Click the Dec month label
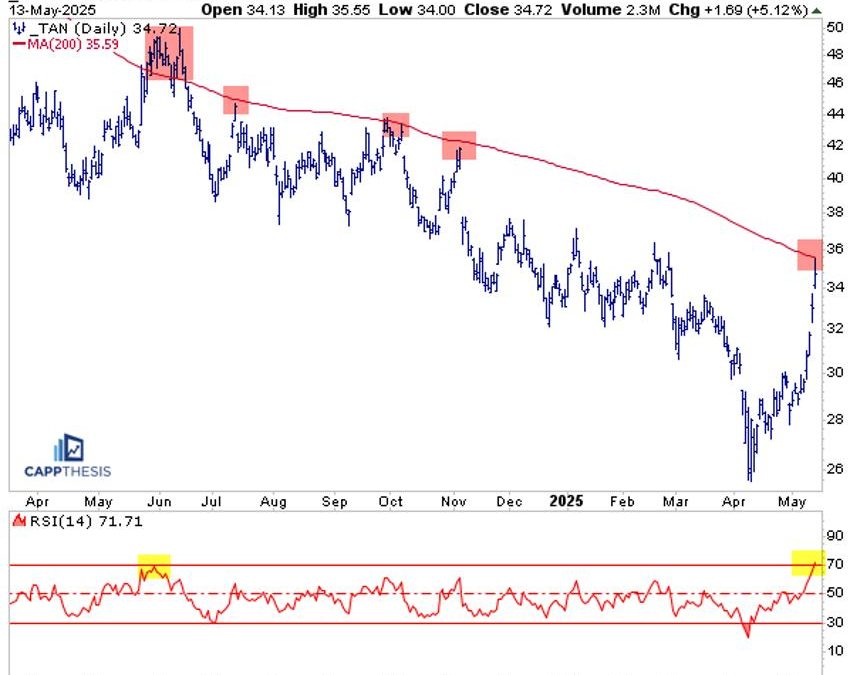 509,502
